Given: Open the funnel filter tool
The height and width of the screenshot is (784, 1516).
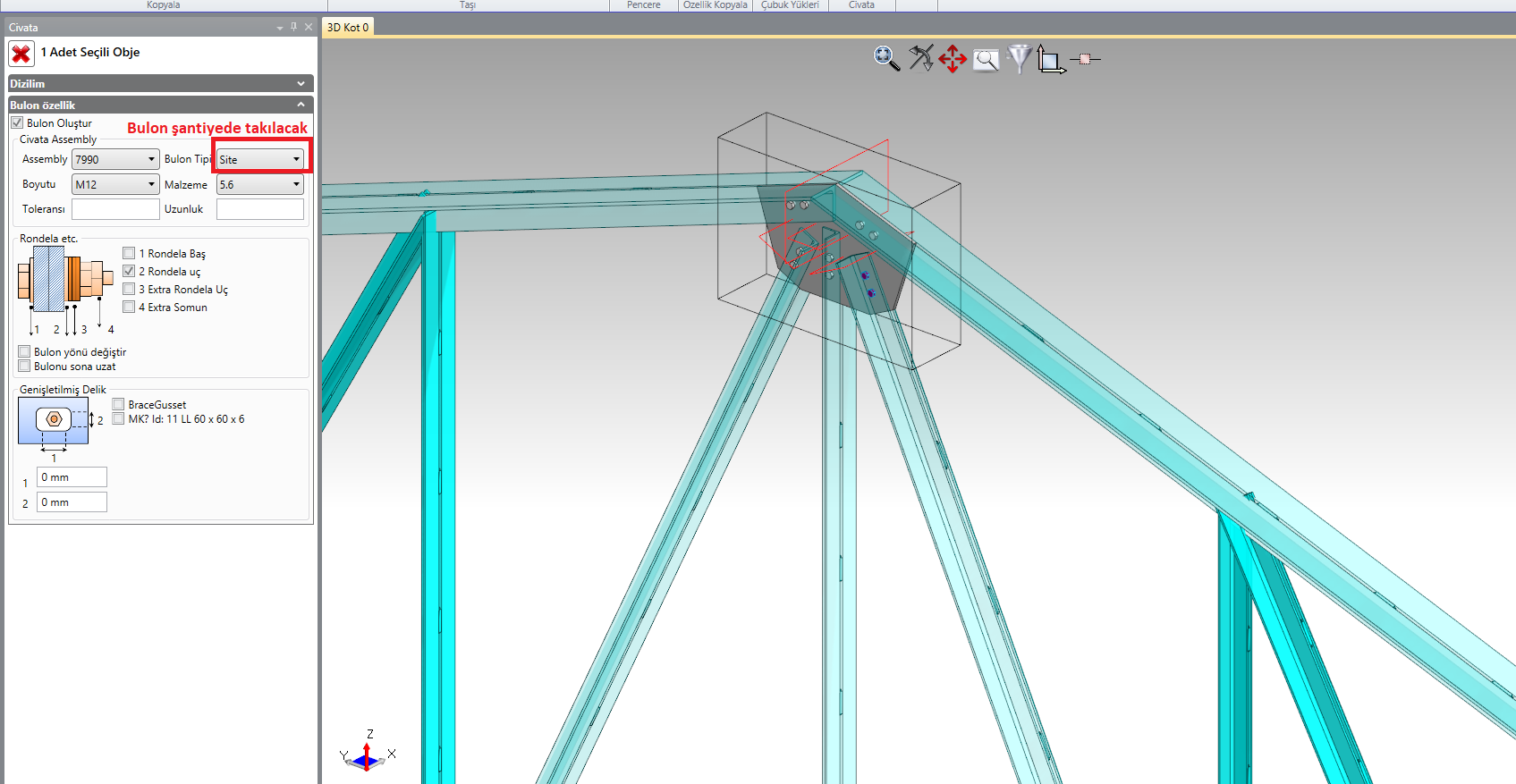Looking at the screenshot, I should [x=1019, y=59].
